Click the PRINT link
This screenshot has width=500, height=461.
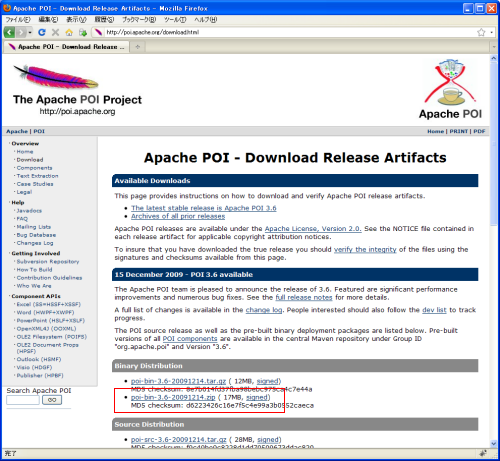point(459,131)
